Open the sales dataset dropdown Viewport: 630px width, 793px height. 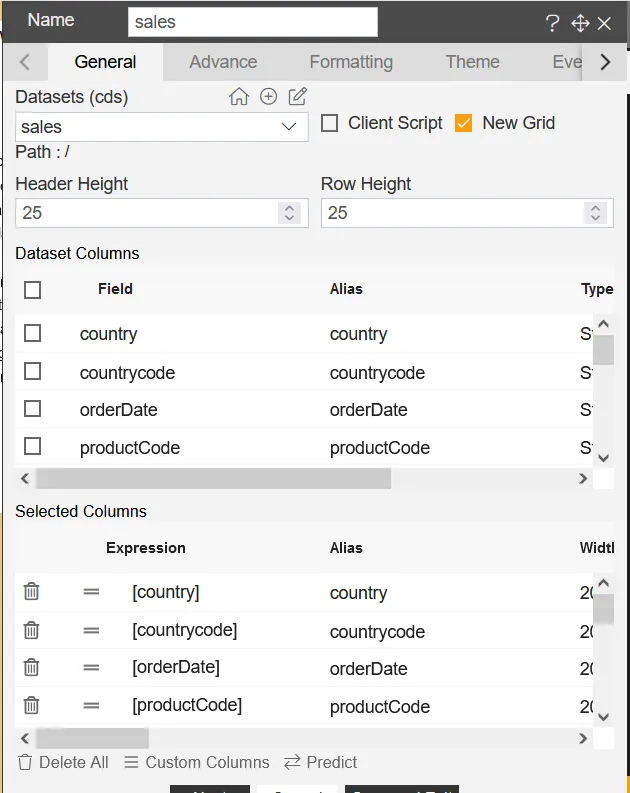point(162,127)
